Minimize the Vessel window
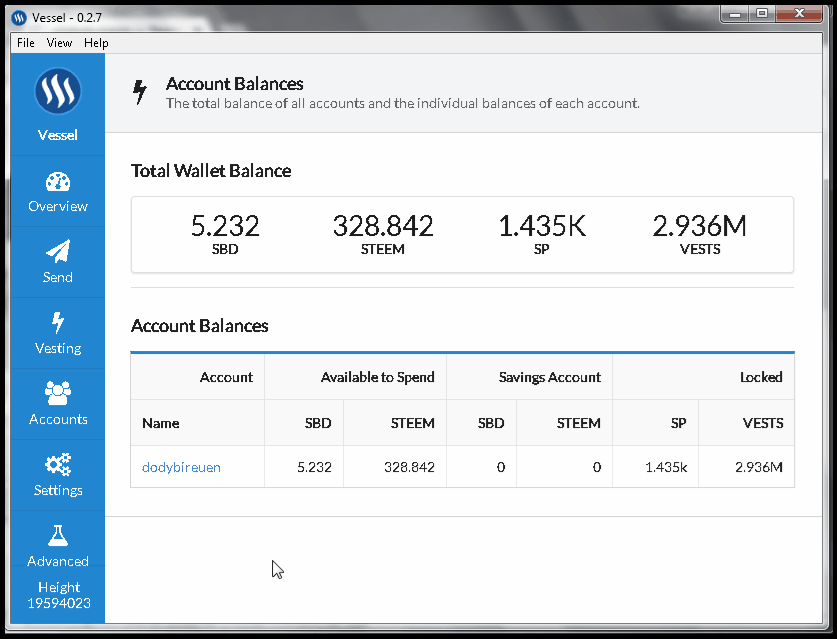 [x=735, y=14]
